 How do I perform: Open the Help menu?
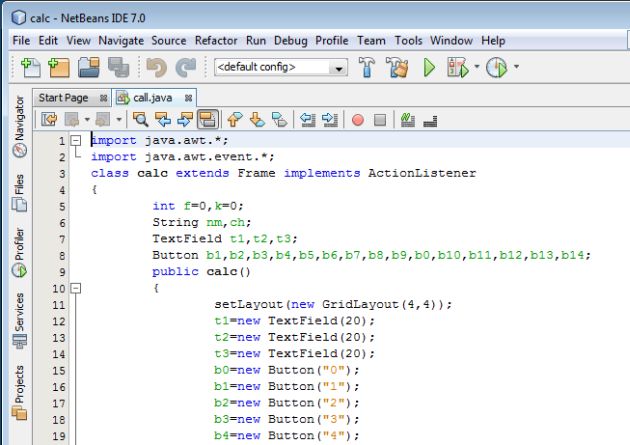tap(493, 41)
